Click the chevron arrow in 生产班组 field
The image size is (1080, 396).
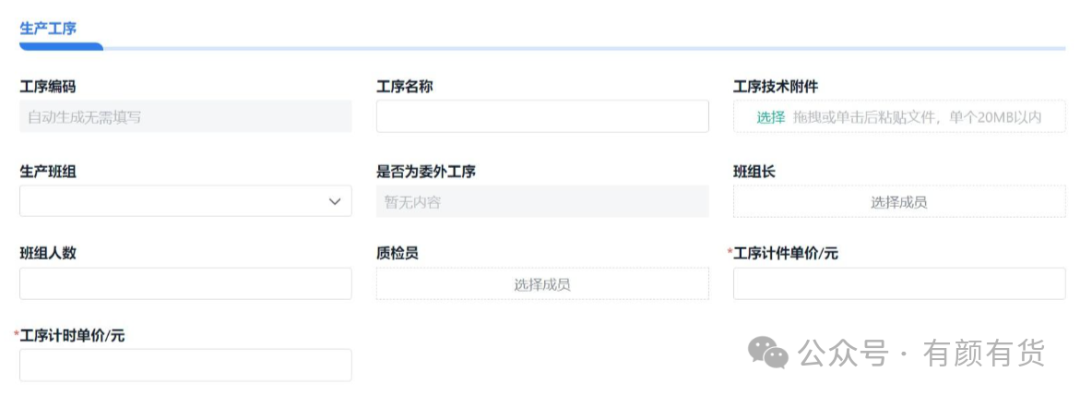coord(335,201)
